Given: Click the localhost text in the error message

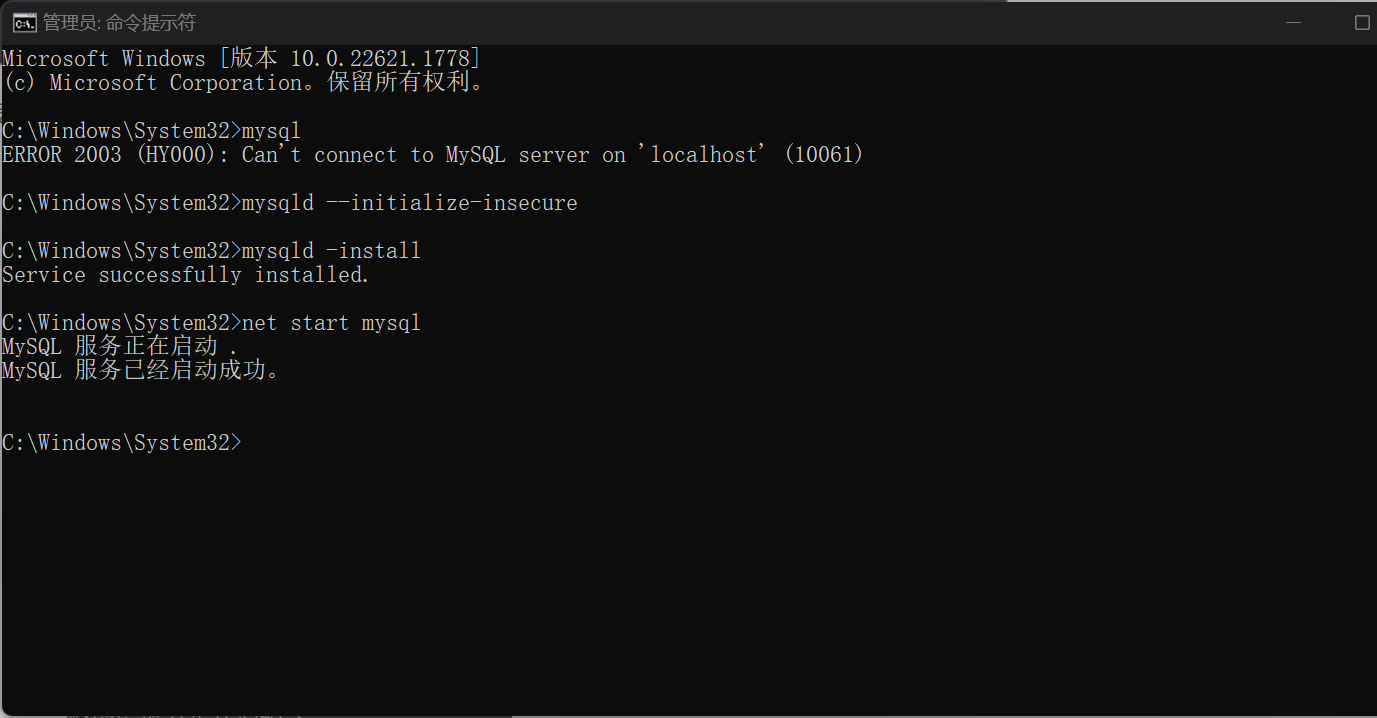Looking at the screenshot, I should click(x=705, y=154).
